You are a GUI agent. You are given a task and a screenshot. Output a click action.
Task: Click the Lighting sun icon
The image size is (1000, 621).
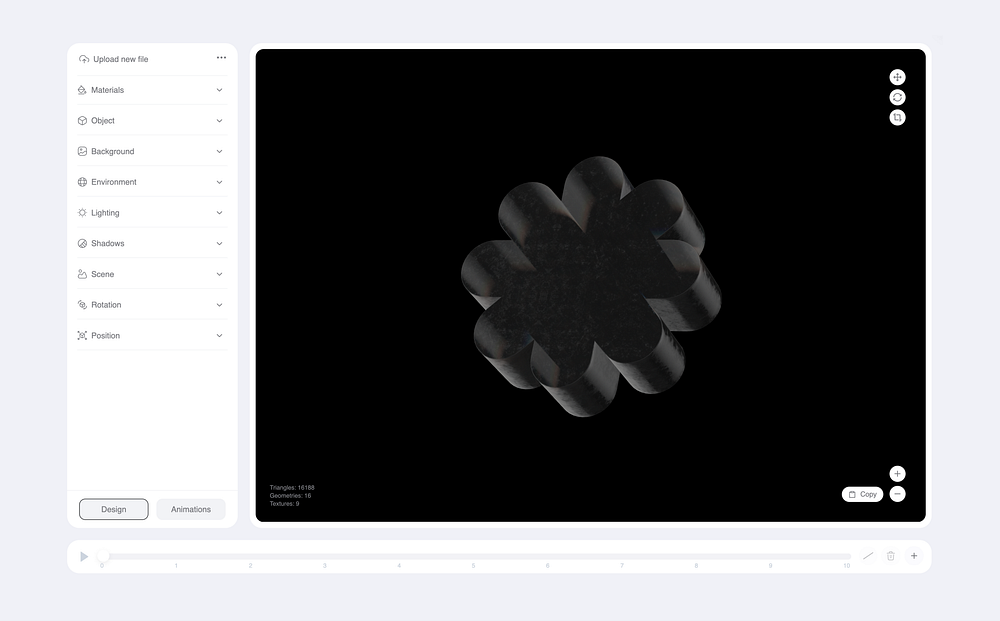(82, 212)
